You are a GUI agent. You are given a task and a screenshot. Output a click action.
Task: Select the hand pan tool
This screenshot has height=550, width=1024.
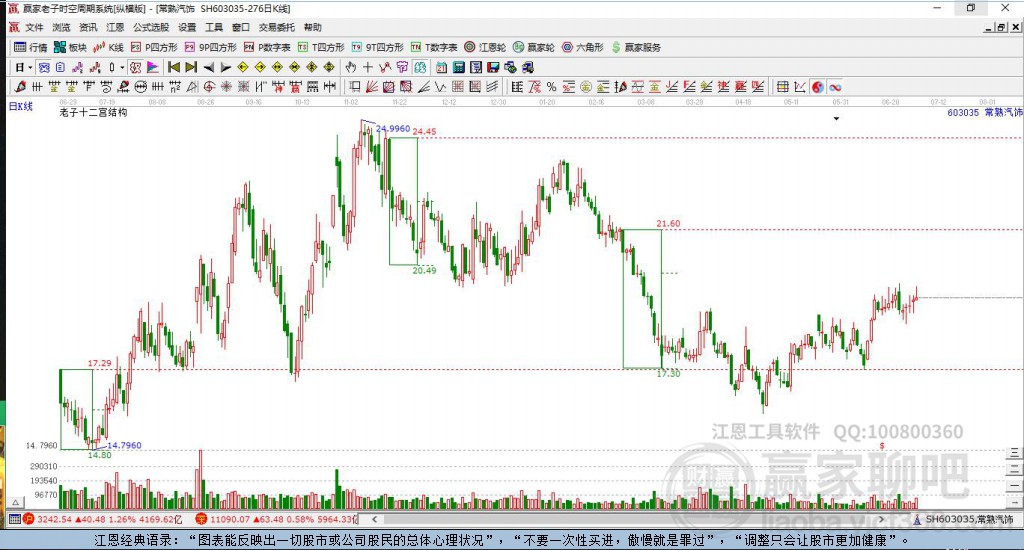[351, 67]
